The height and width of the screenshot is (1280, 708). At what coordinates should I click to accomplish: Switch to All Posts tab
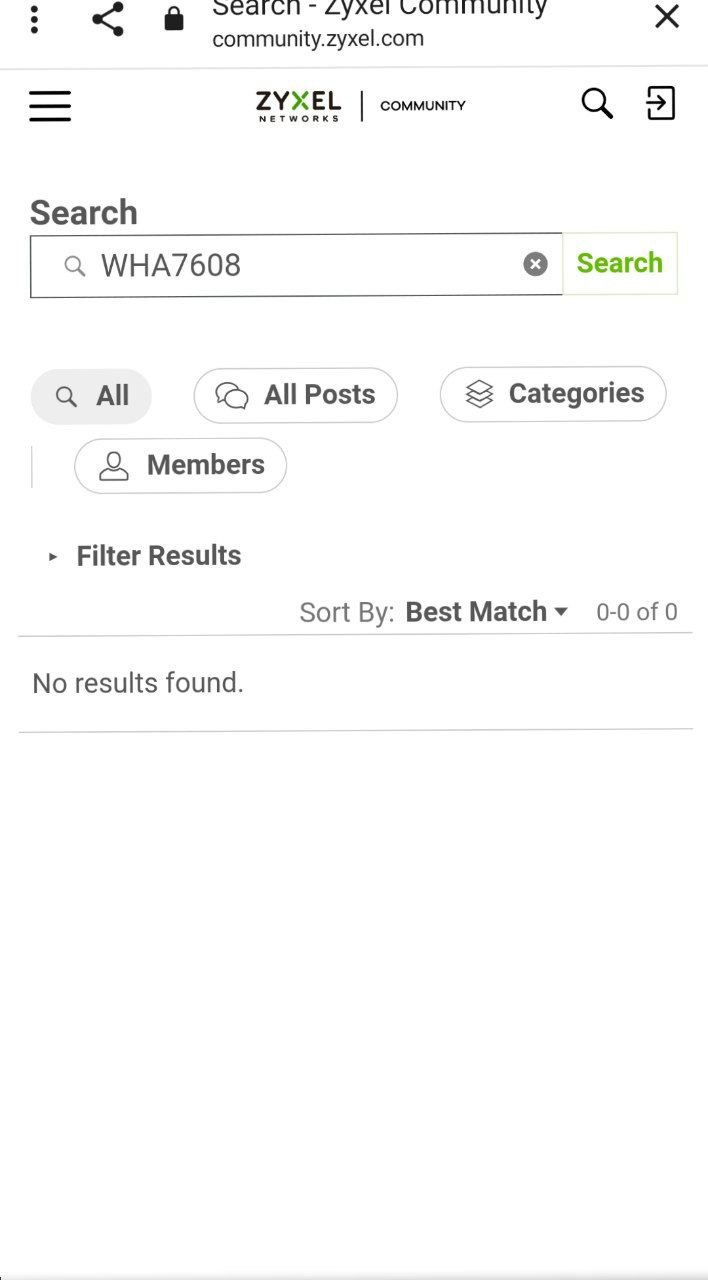(295, 395)
